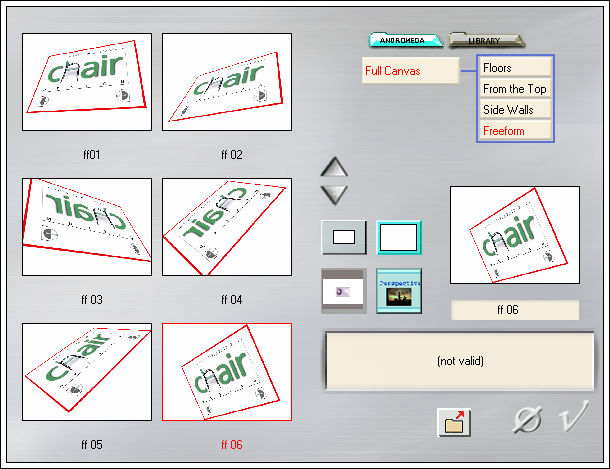Pick the ff 05 preset thumbnail
This screenshot has width=610, height=469.
click(87, 372)
